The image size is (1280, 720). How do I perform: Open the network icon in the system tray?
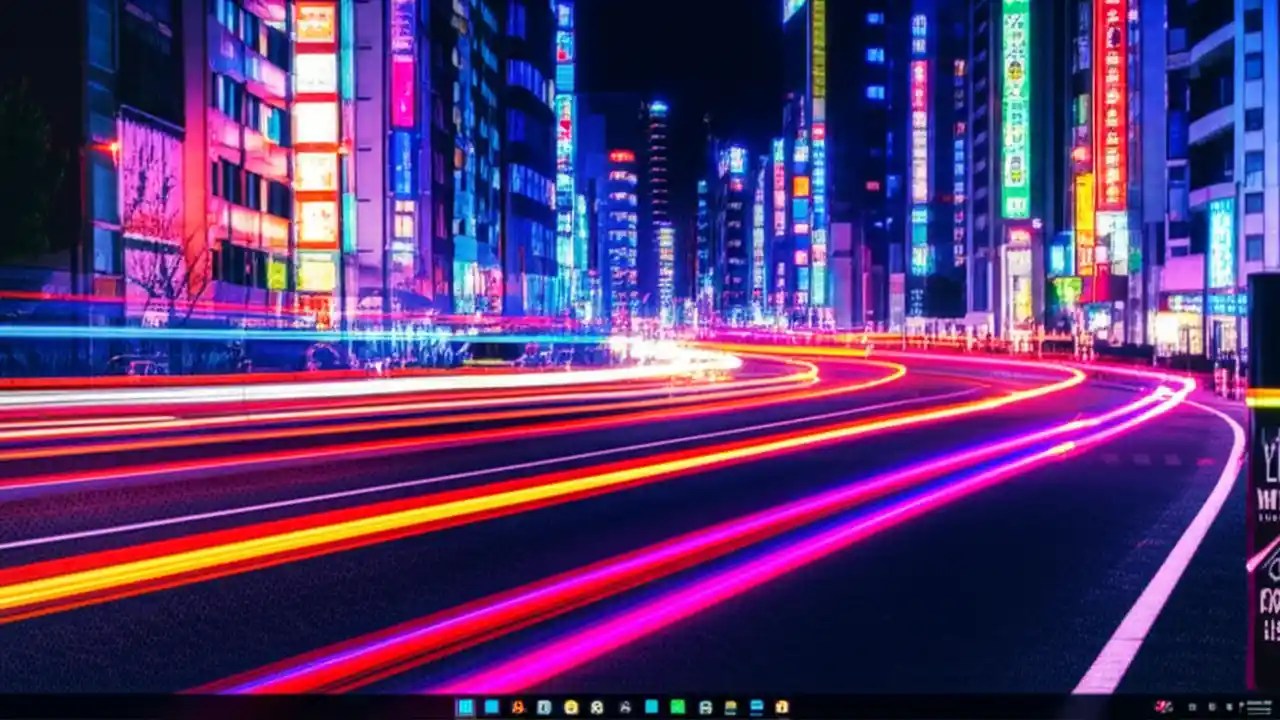[x=1212, y=706]
